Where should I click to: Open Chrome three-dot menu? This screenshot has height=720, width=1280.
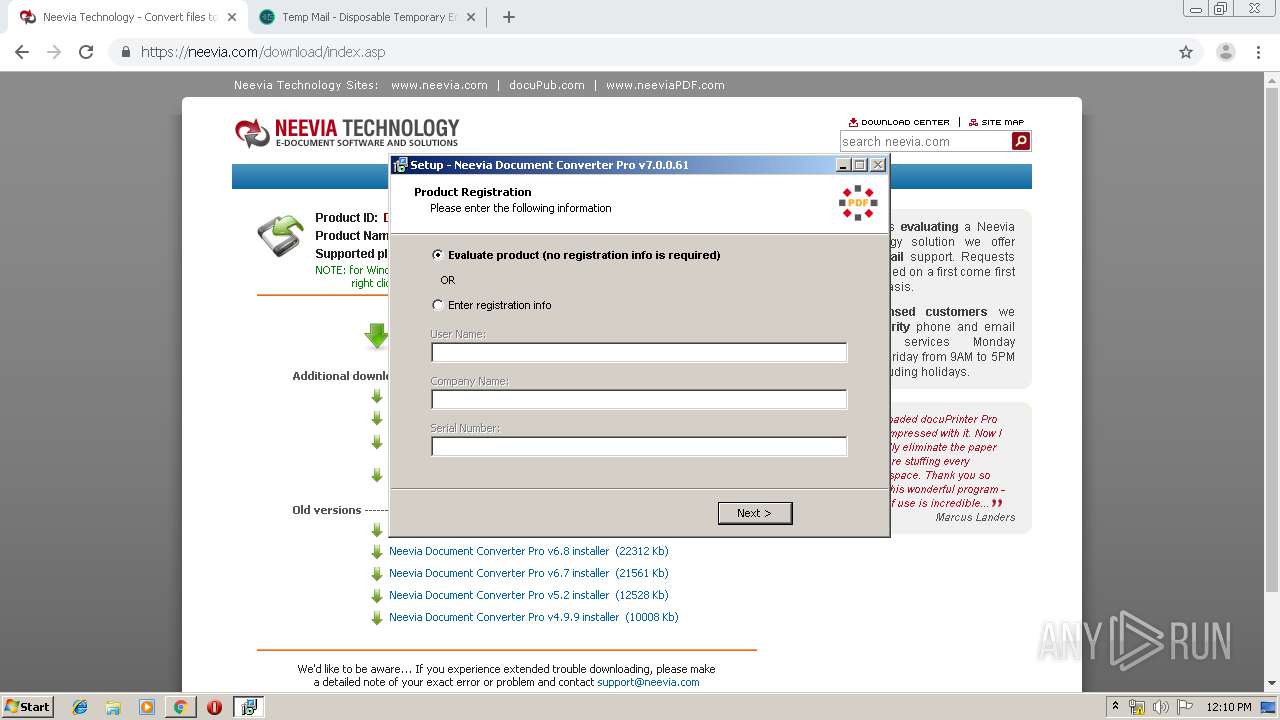pyautogui.click(x=1258, y=52)
